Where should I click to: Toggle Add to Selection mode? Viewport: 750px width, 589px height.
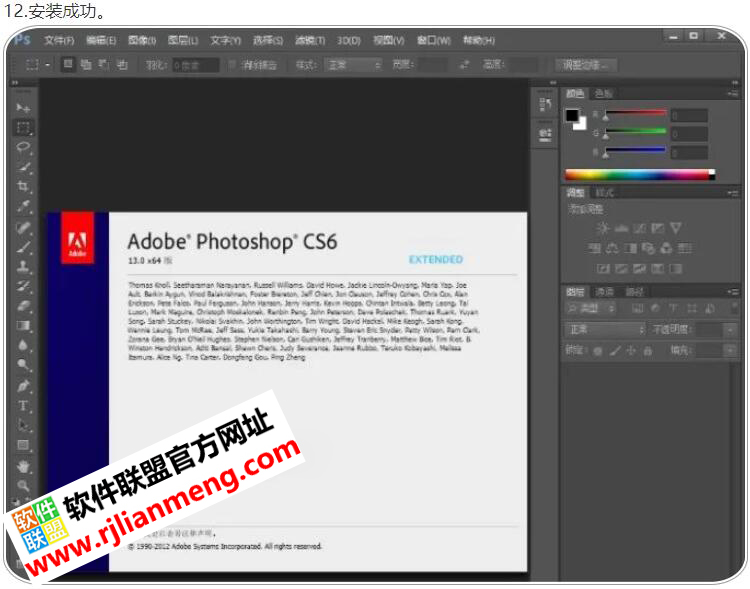86,65
